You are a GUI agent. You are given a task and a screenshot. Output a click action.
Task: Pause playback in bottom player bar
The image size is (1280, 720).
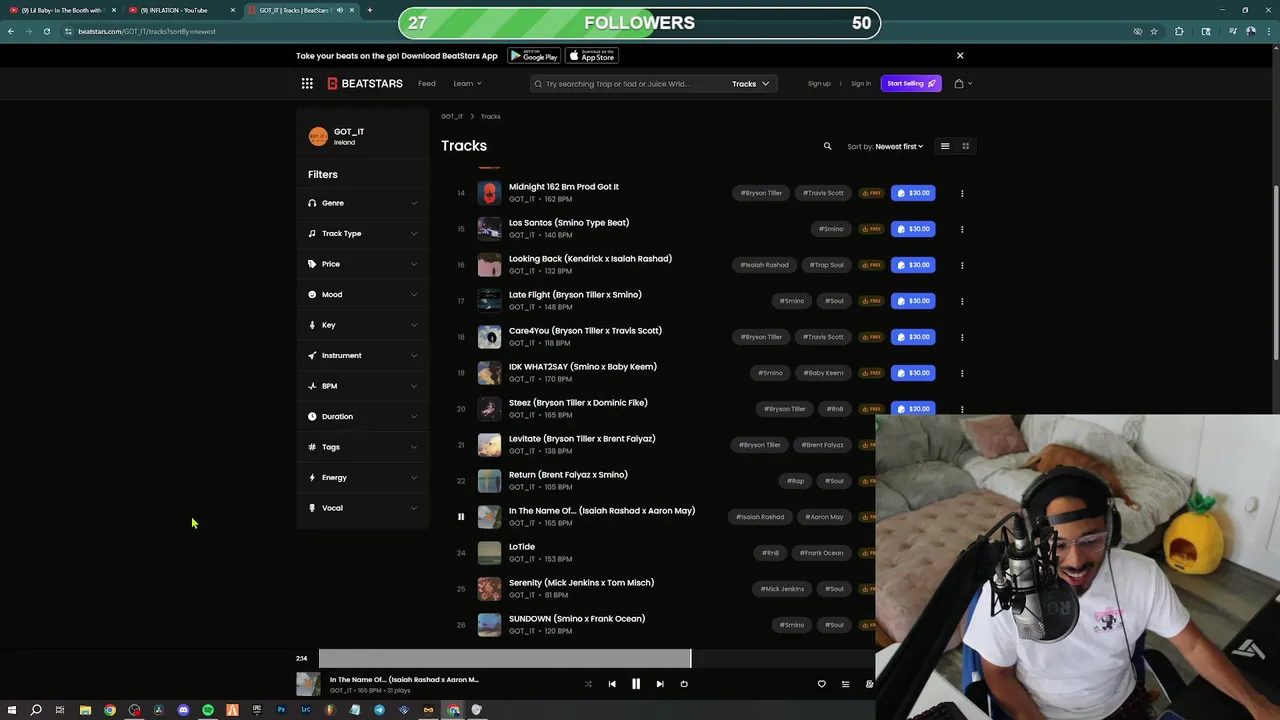[x=635, y=684]
